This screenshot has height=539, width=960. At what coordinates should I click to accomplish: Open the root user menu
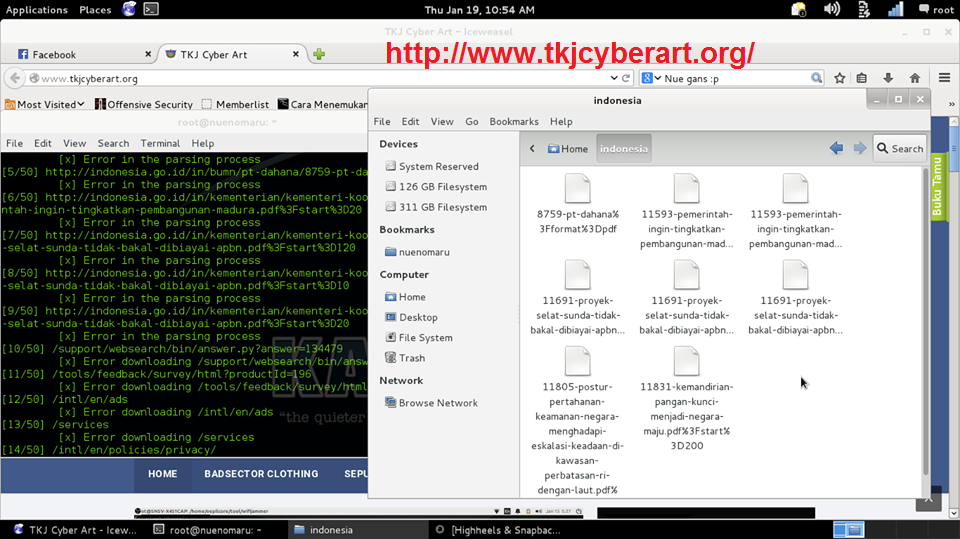point(936,9)
